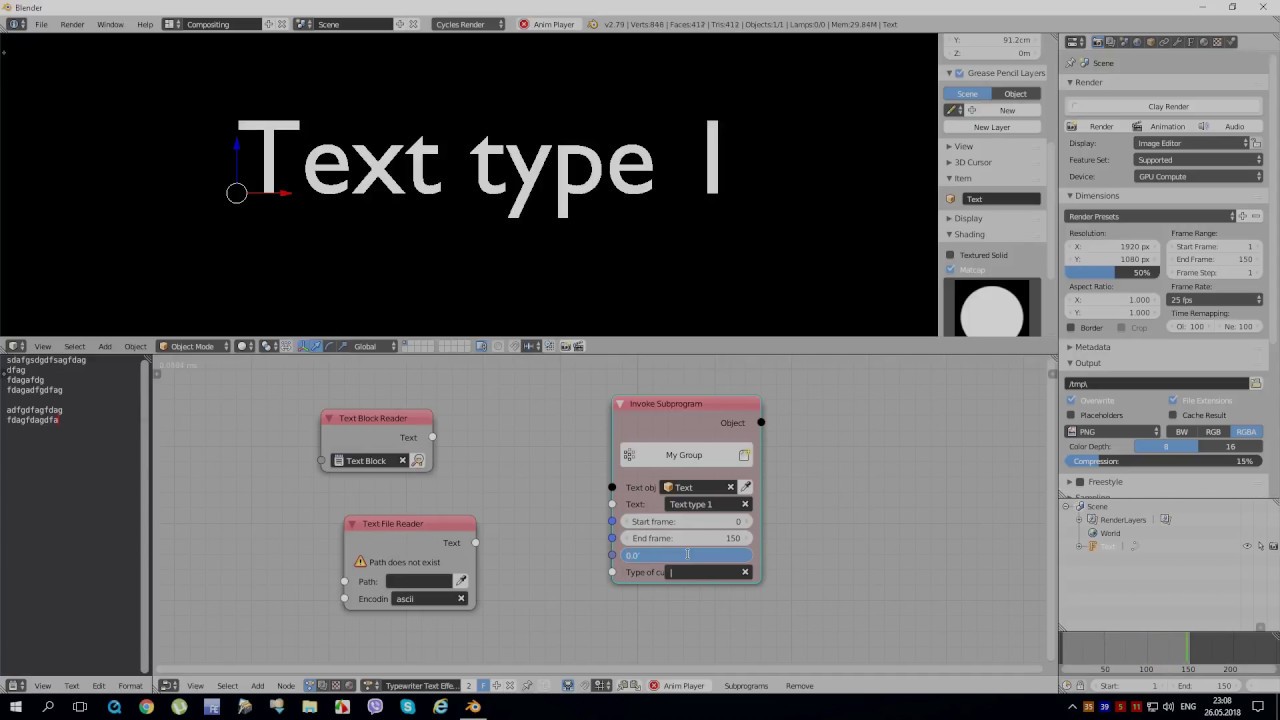1280x720 pixels.
Task: Open the Font data tab icon
Action: [x=1191, y=42]
